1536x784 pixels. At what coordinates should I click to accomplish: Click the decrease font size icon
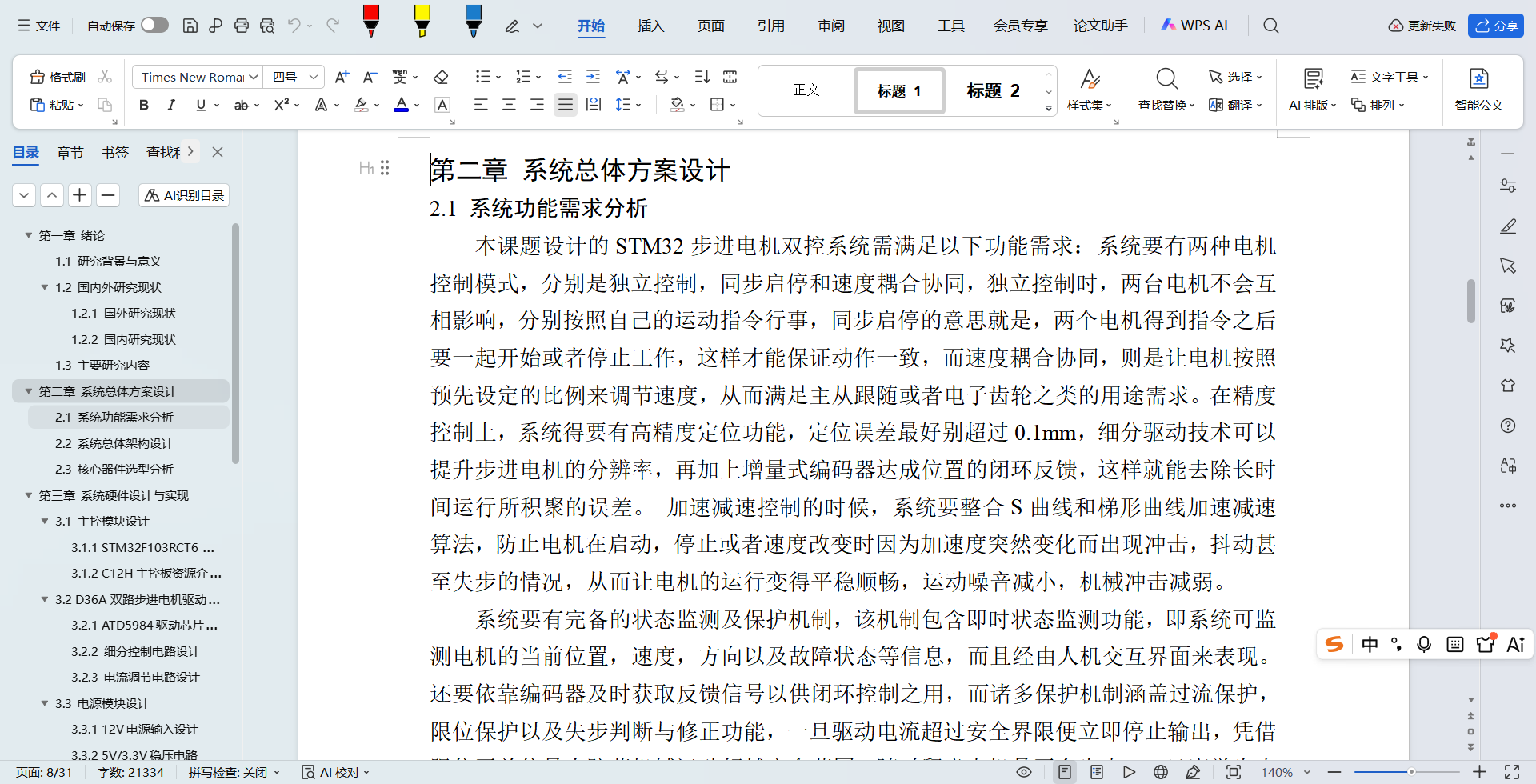[x=370, y=77]
